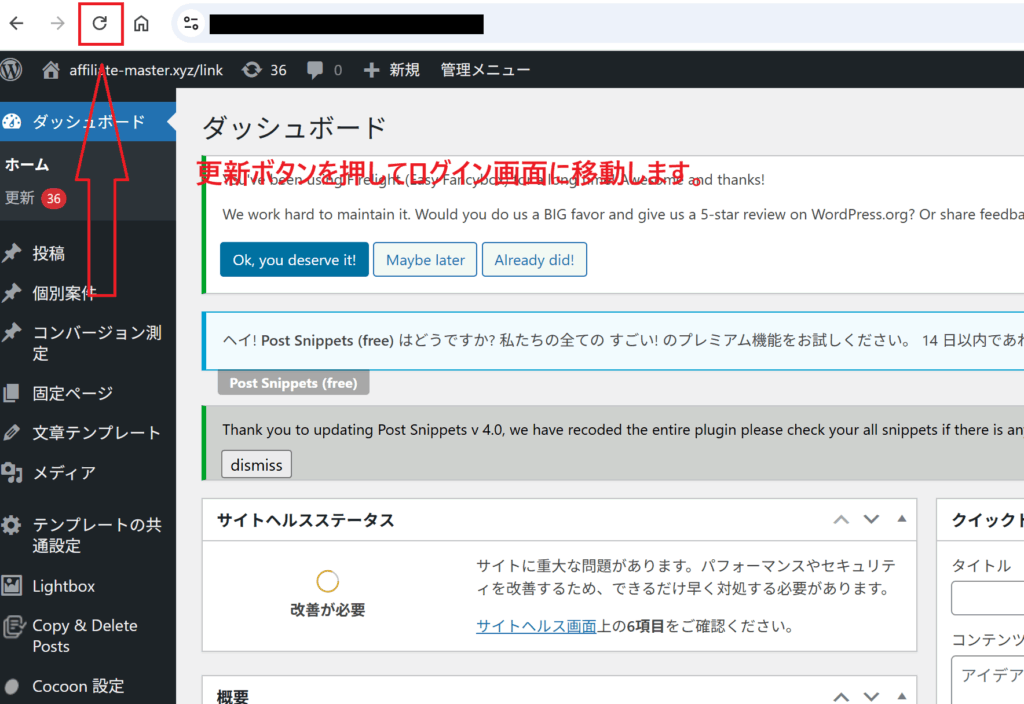
Task: Click the ホーム submenu item
Action: tap(27, 165)
